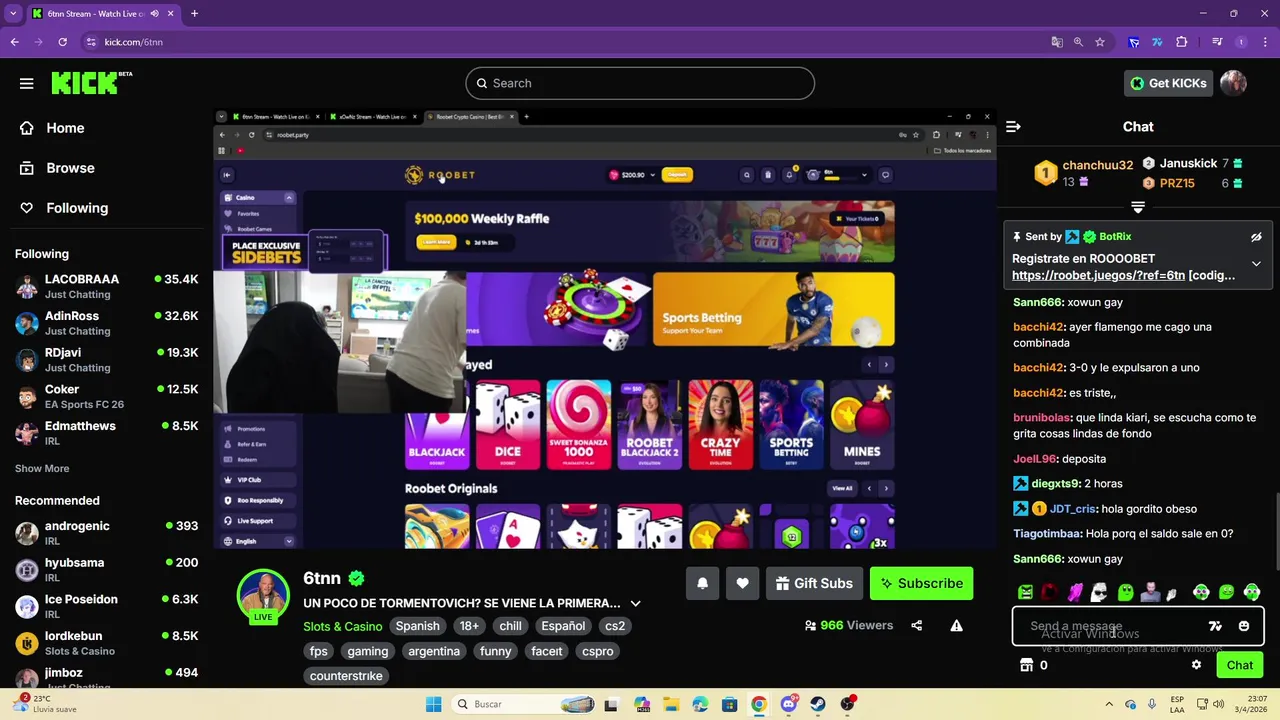Click 6tnn's LIVE avatar
Screen dimensions: 1280x720
(263, 596)
